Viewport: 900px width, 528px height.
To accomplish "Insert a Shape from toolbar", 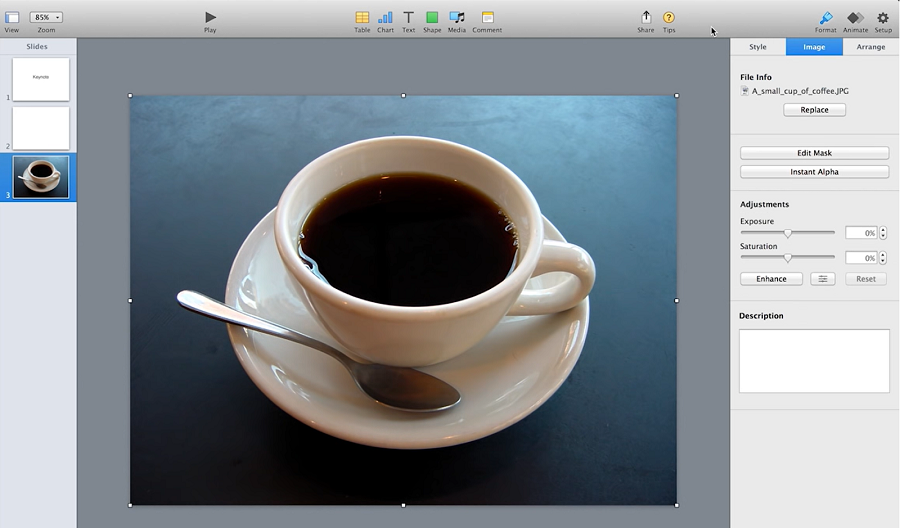I will [432, 18].
